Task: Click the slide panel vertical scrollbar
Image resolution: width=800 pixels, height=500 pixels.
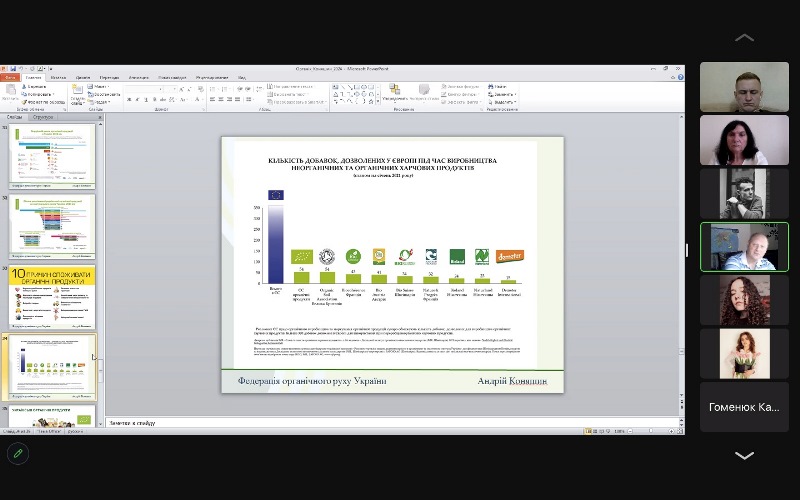Action: click(99, 270)
